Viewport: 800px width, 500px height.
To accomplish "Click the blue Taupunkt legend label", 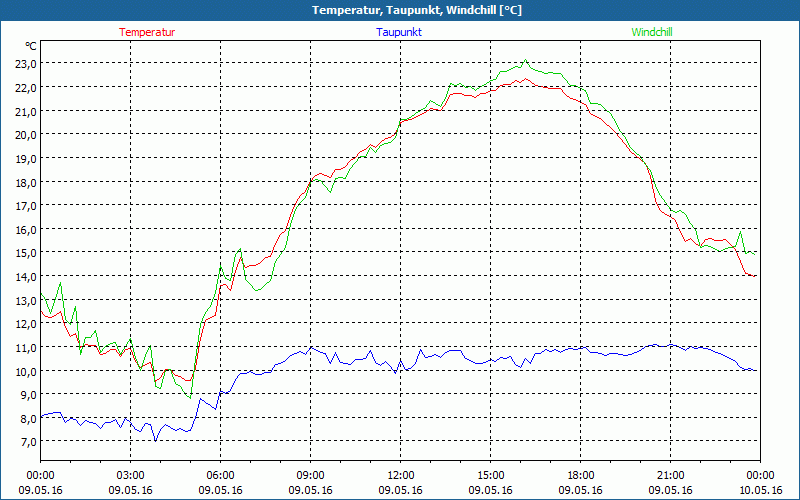I will pos(399,32).
